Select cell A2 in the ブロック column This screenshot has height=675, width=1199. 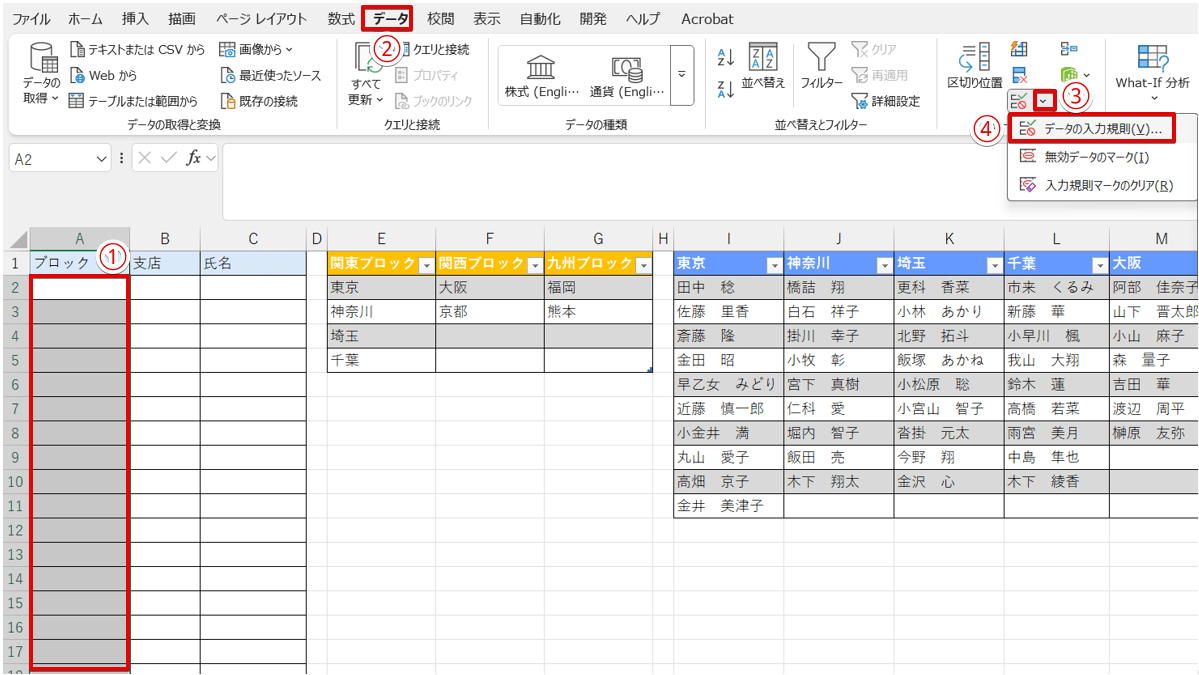(80, 288)
